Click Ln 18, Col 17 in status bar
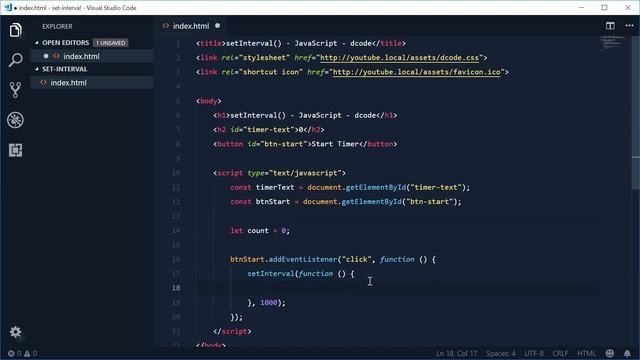The height and width of the screenshot is (360, 640). tap(456, 353)
